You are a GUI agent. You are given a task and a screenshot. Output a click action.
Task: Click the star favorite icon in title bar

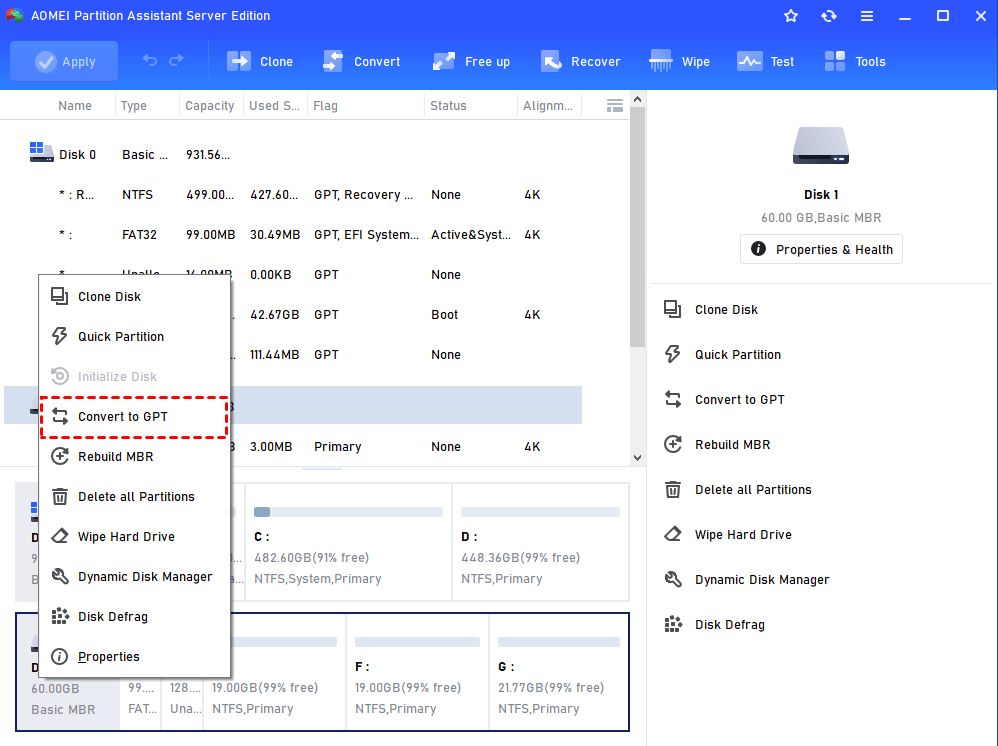[791, 16]
